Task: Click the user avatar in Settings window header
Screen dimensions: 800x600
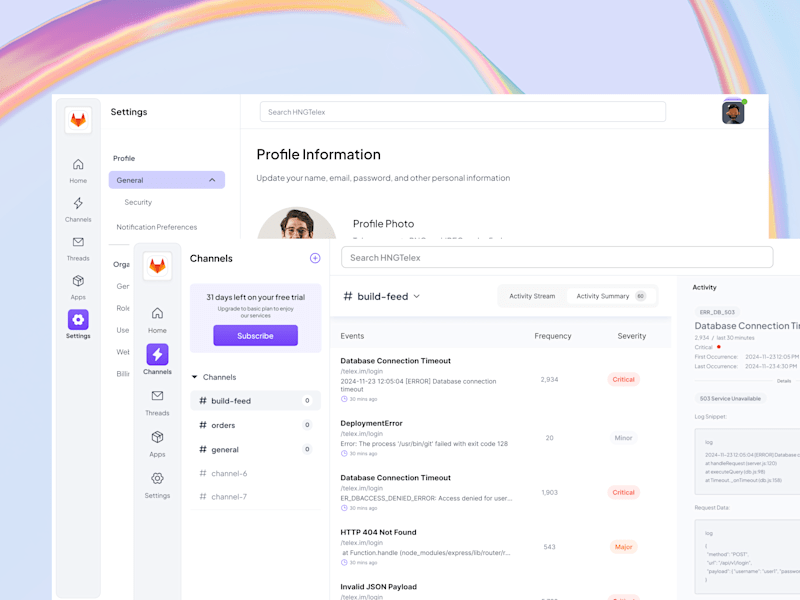Action: click(x=733, y=113)
